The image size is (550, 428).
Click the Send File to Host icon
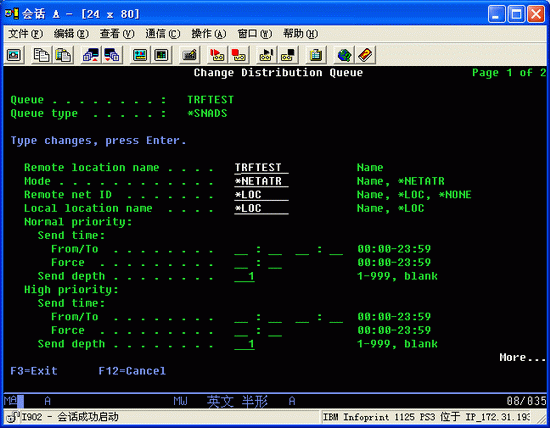click(91, 55)
